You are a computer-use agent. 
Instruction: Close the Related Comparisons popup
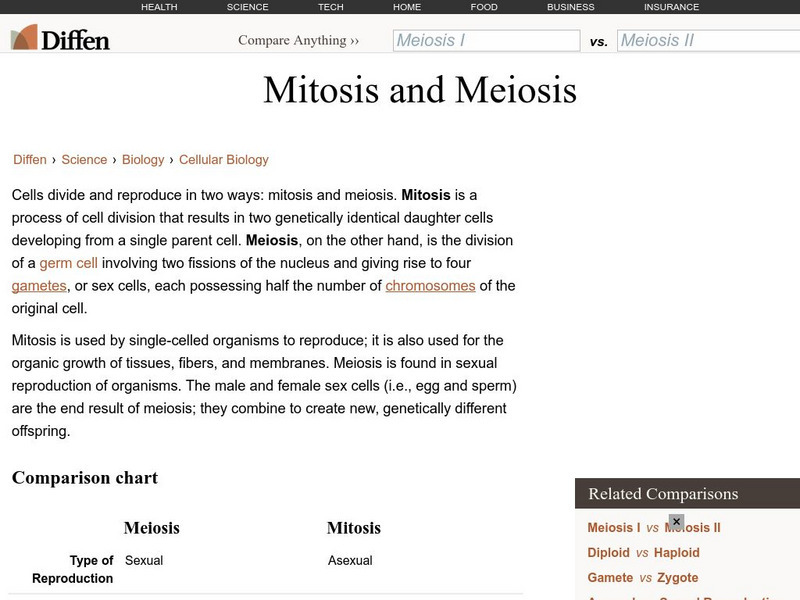click(676, 521)
